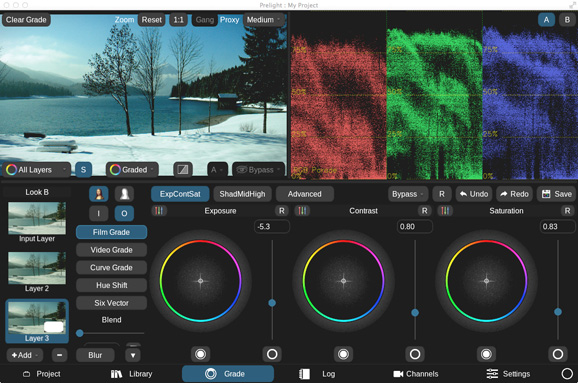Open the Library section
Viewport: 578px width, 383px height.
131,374
